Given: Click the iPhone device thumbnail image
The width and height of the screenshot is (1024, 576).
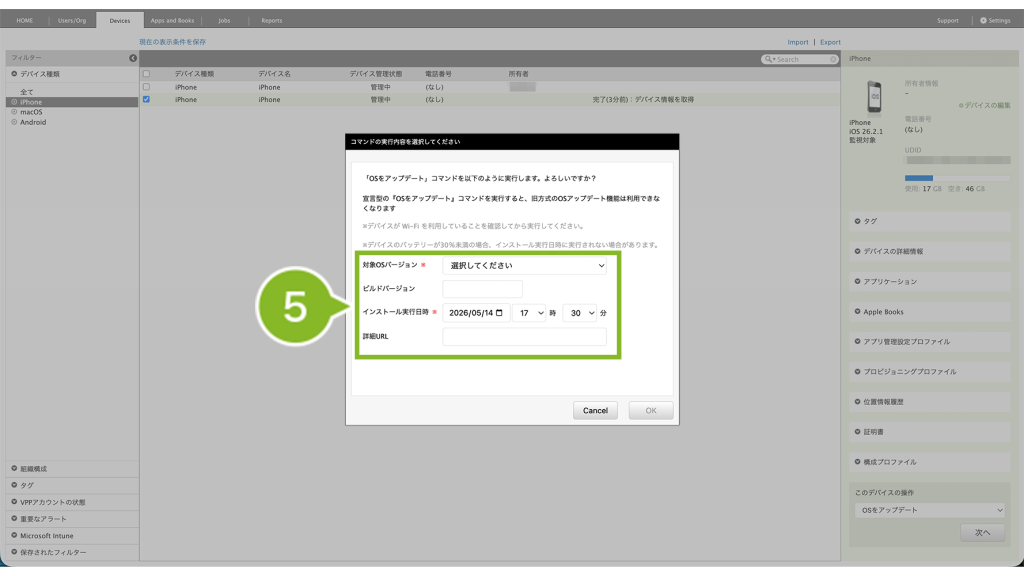Looking at the screenshot, I should click(874, 97).
